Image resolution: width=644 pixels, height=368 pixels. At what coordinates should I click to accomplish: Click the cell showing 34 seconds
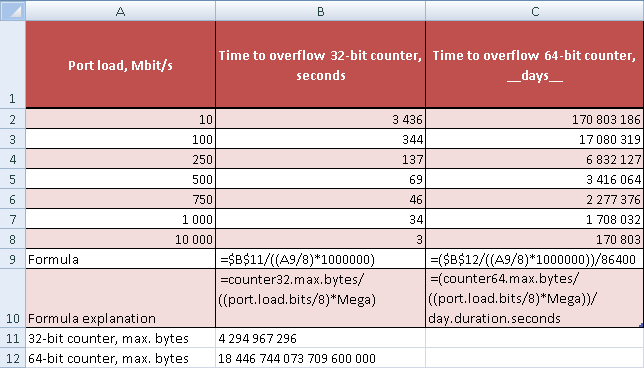pyautogui.click(x=320, y=218)
